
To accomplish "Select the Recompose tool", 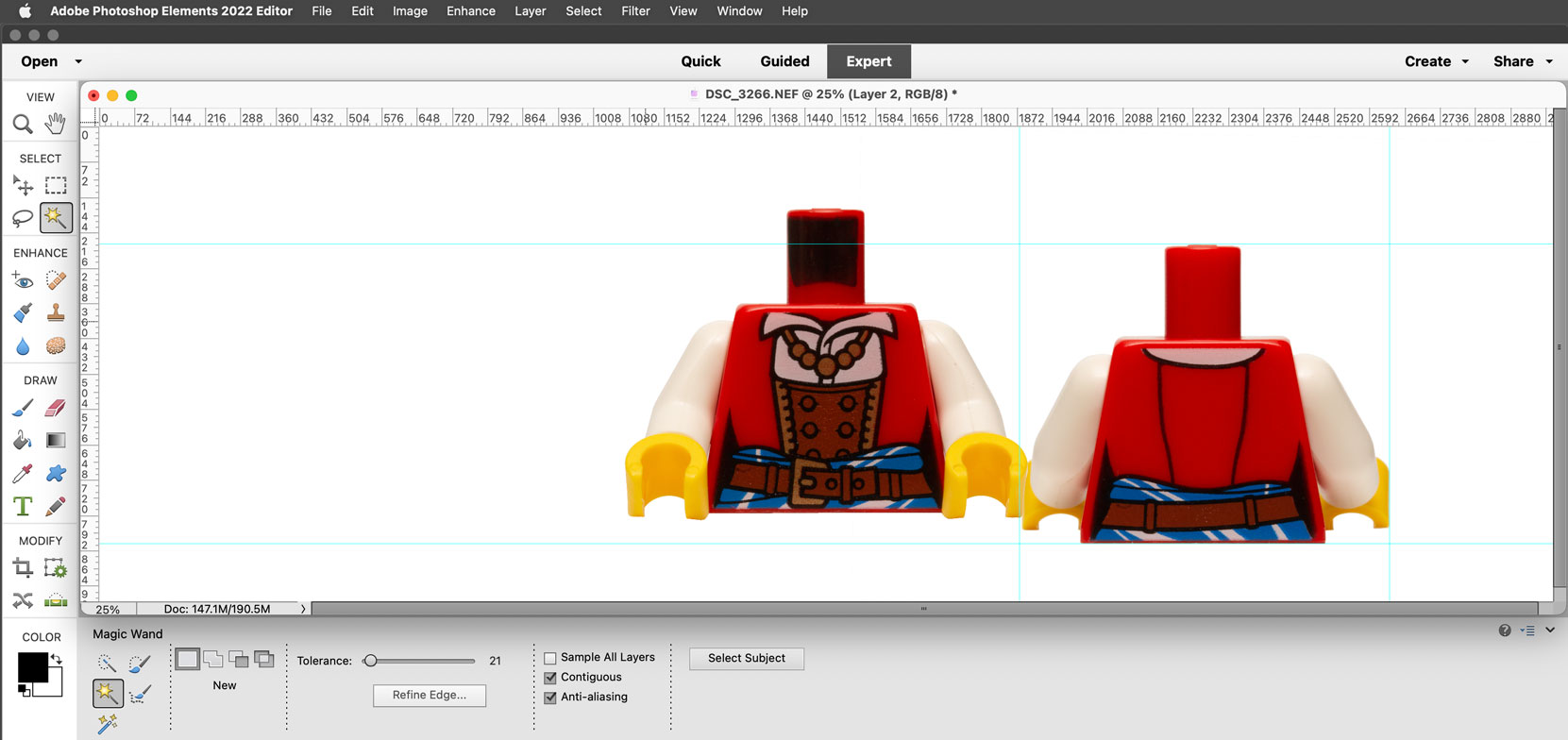I will pyautogui.click(x=56, y=568).
